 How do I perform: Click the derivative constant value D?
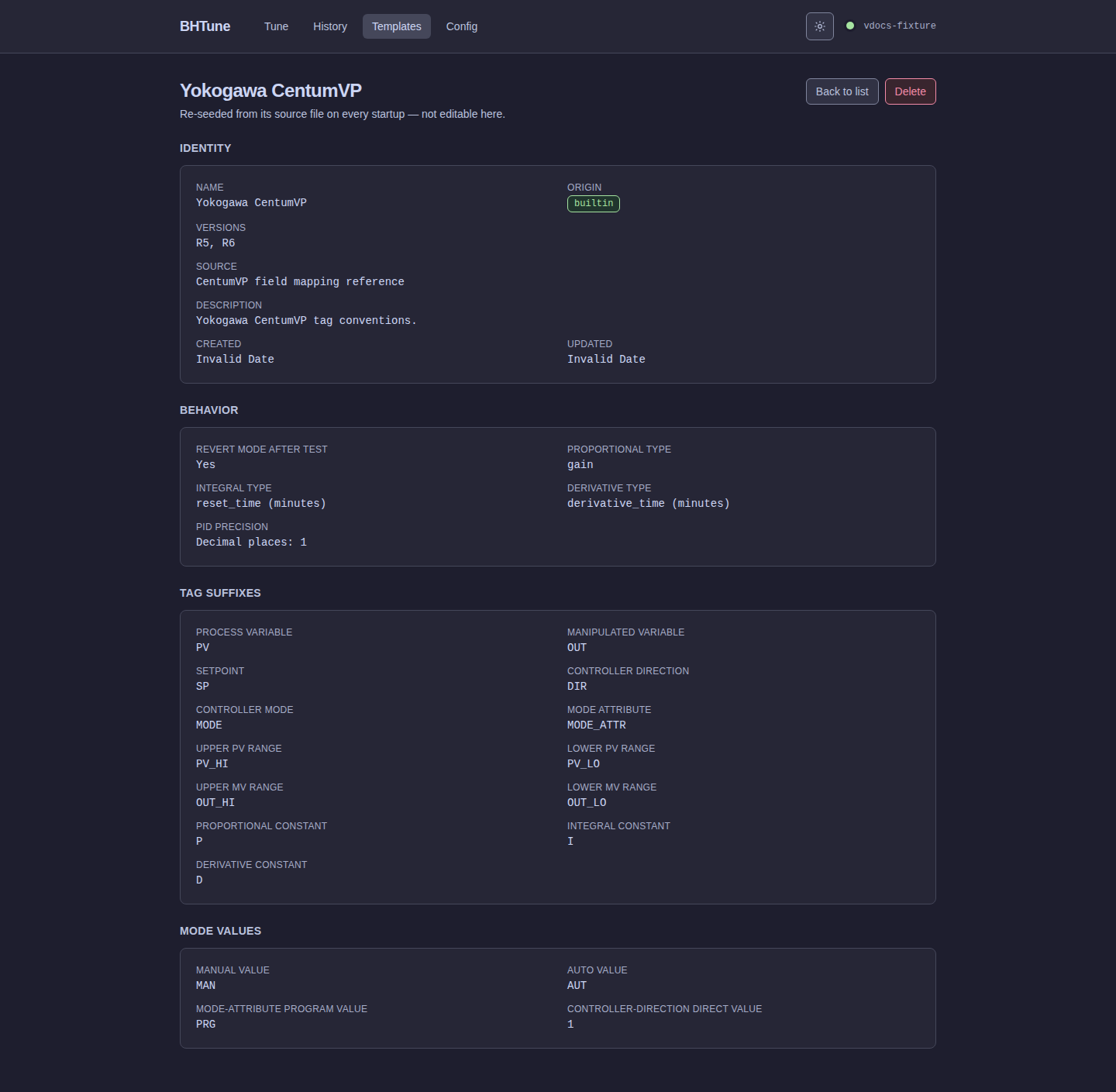click(199, 880)
